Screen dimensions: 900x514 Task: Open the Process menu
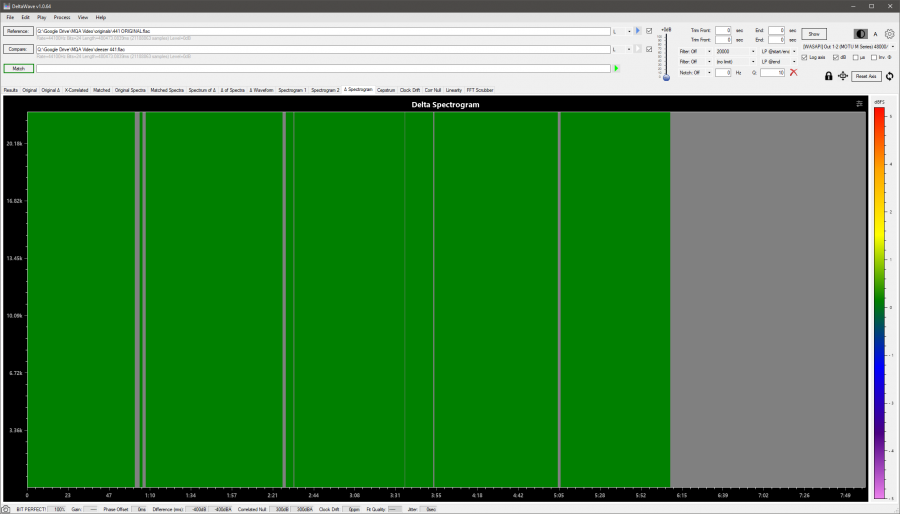61,17
